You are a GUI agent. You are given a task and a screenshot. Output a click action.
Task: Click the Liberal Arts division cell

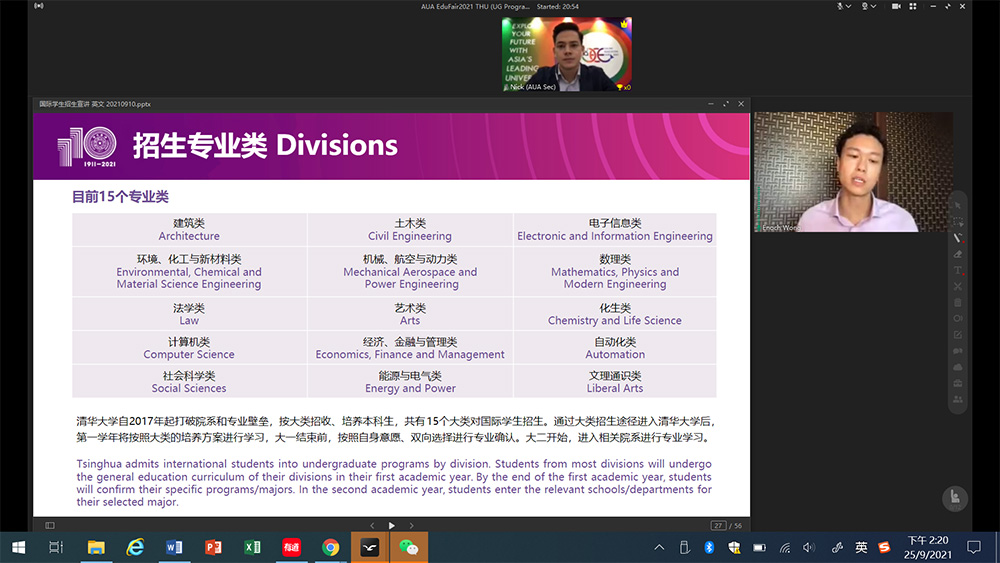(x=615, y=381)
